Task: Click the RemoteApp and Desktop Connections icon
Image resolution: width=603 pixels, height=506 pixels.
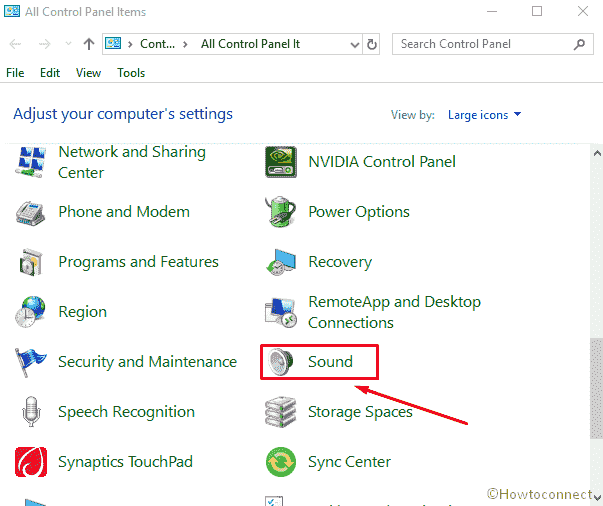Action: click(x=281, y=312)
